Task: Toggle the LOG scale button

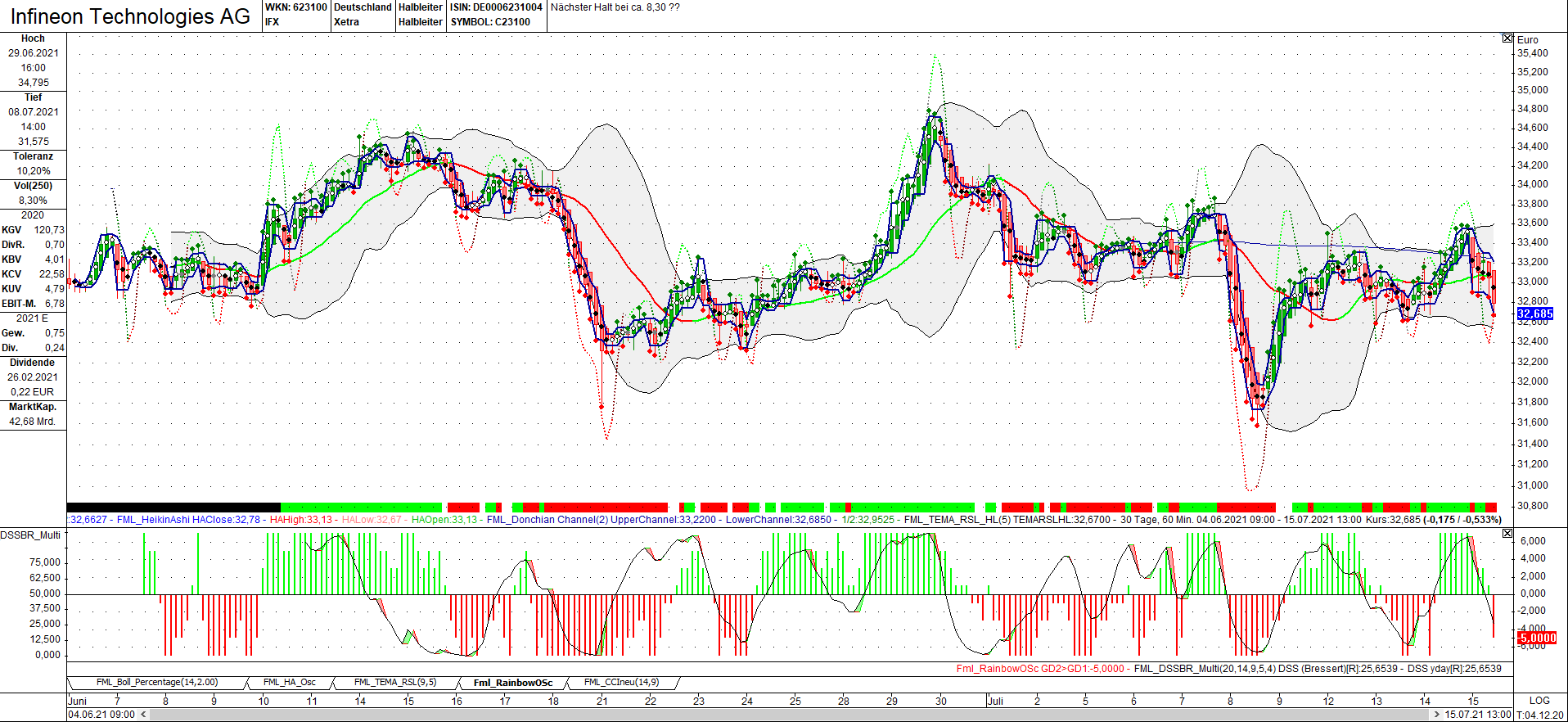Action: [1539, 701]
